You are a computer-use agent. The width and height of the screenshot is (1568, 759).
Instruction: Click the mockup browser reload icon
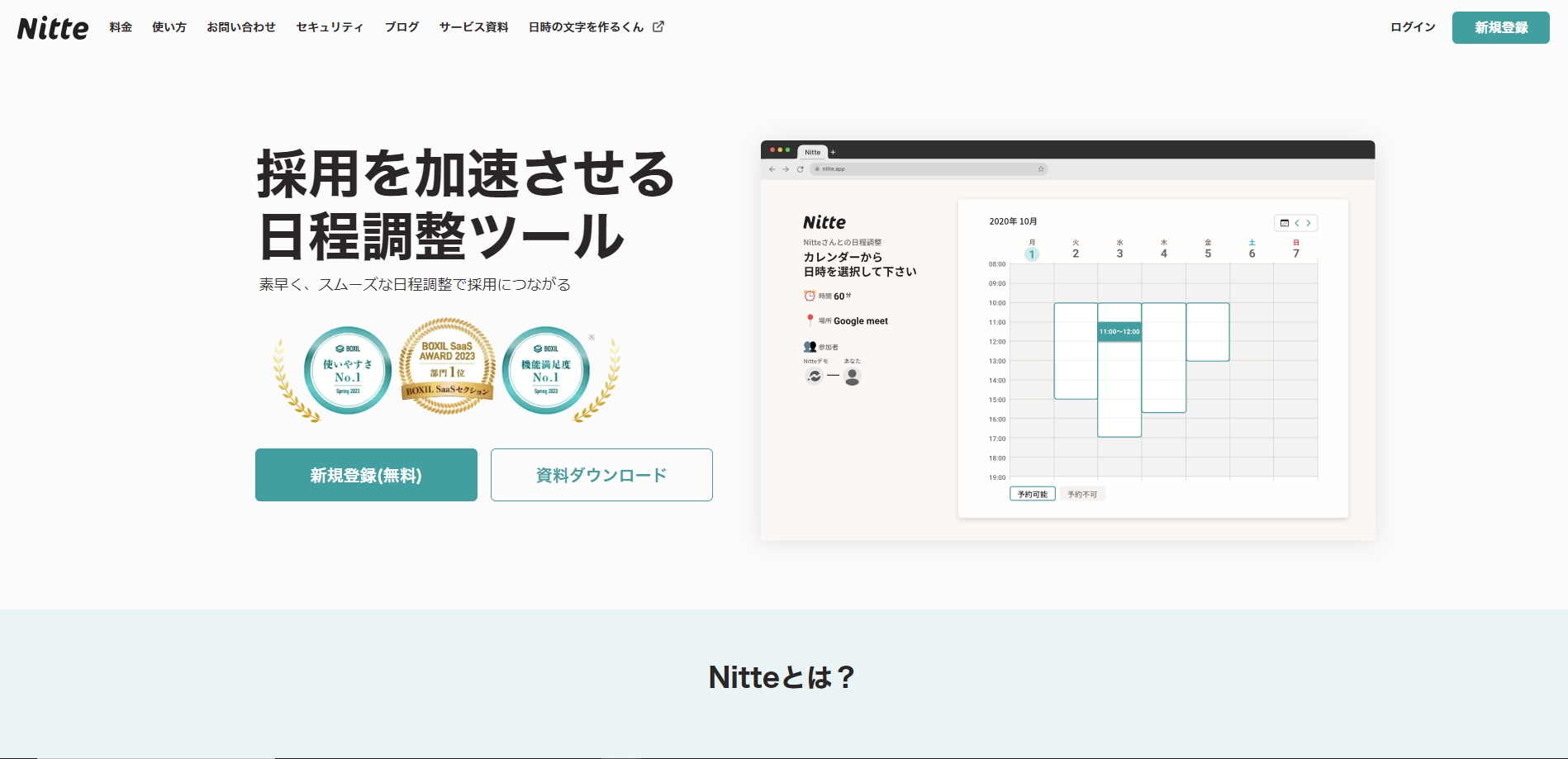point(800,168)
